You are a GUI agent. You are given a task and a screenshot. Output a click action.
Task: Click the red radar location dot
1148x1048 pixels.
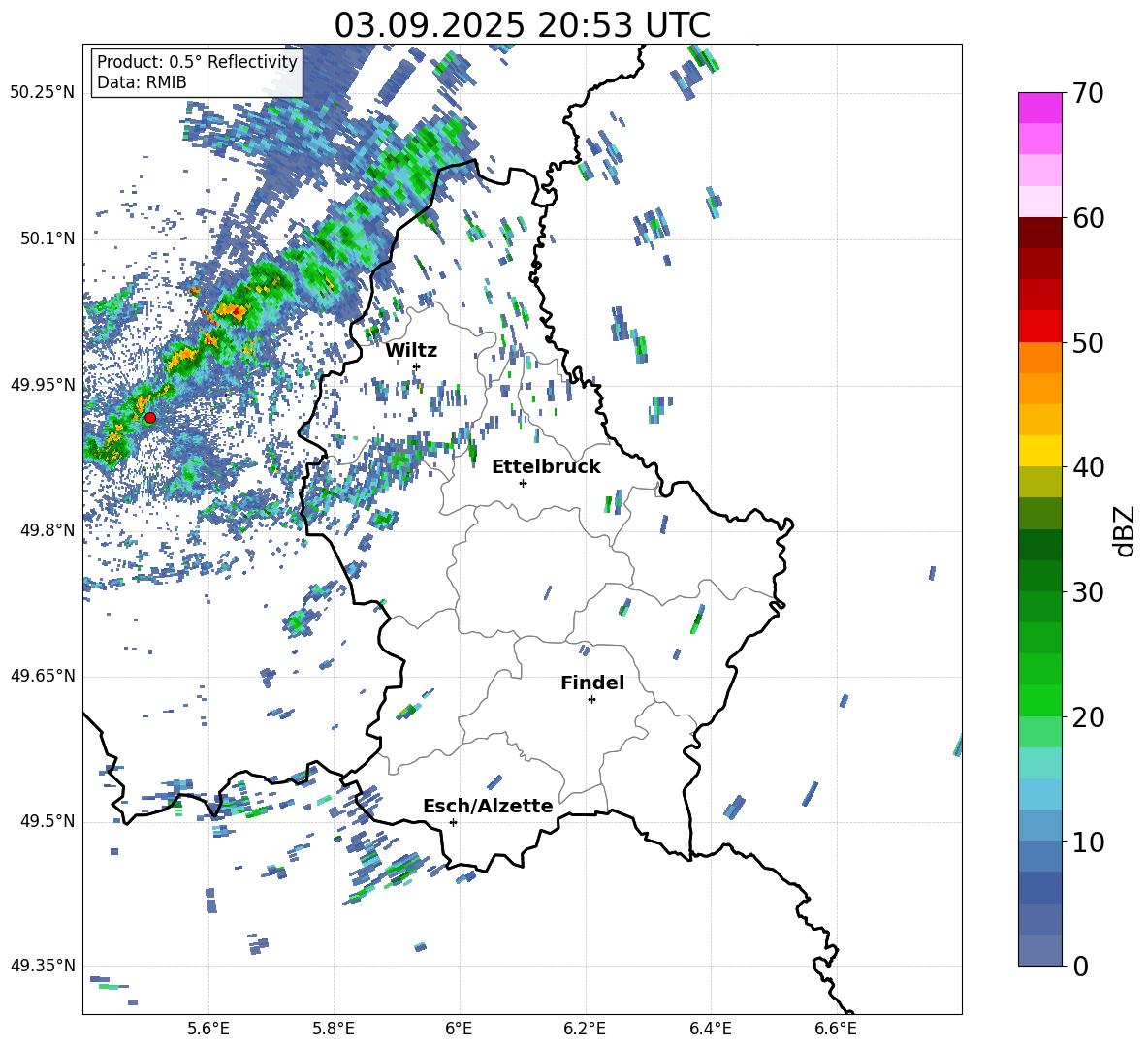pyautogui.click(x=150, y=418)
